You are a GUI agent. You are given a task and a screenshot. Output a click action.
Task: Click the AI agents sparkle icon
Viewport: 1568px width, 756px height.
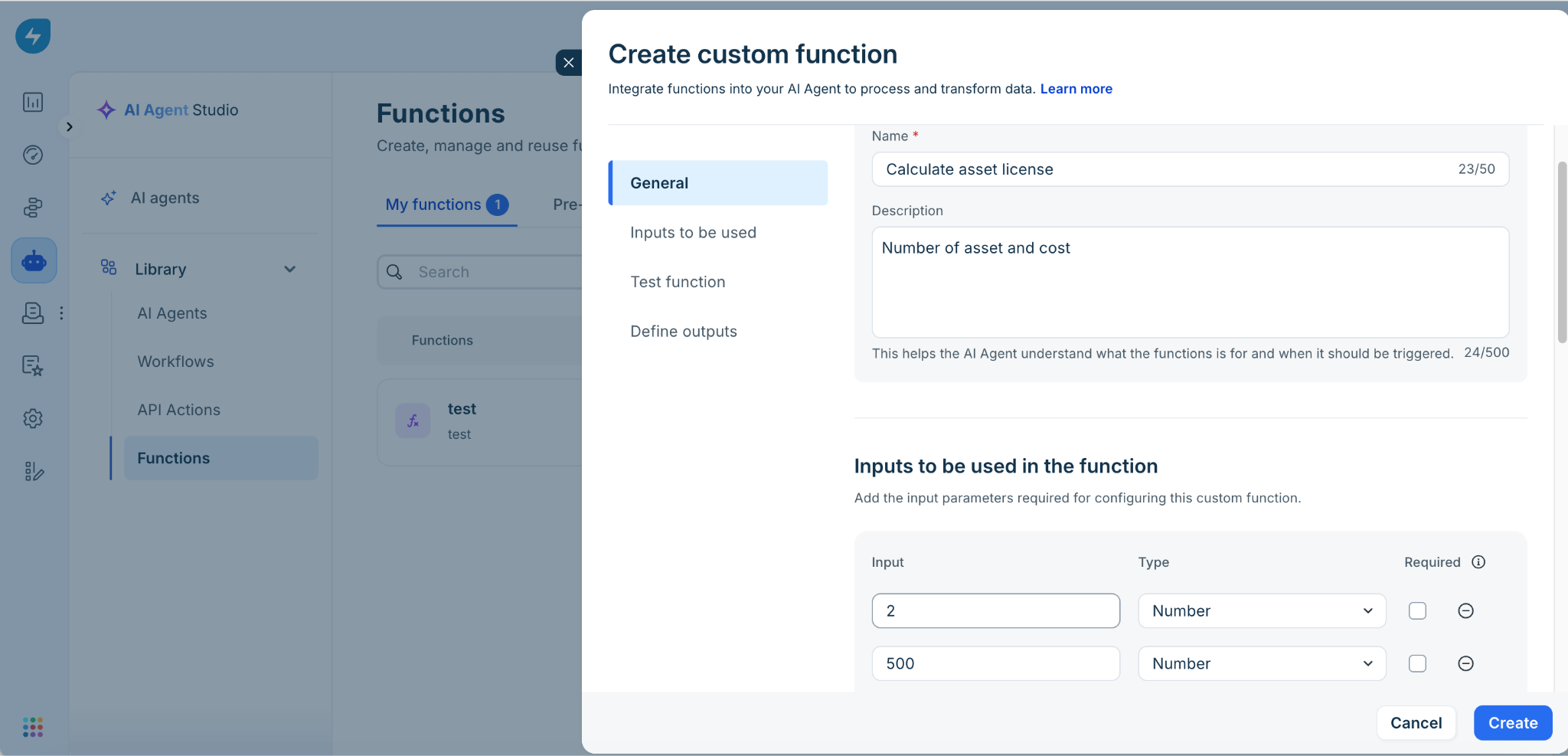tap(109, 198)
